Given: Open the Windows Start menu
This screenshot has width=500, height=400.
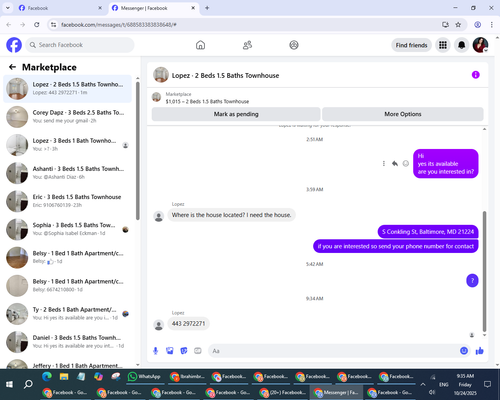Looking at the screenshot, I should (9, 384).
